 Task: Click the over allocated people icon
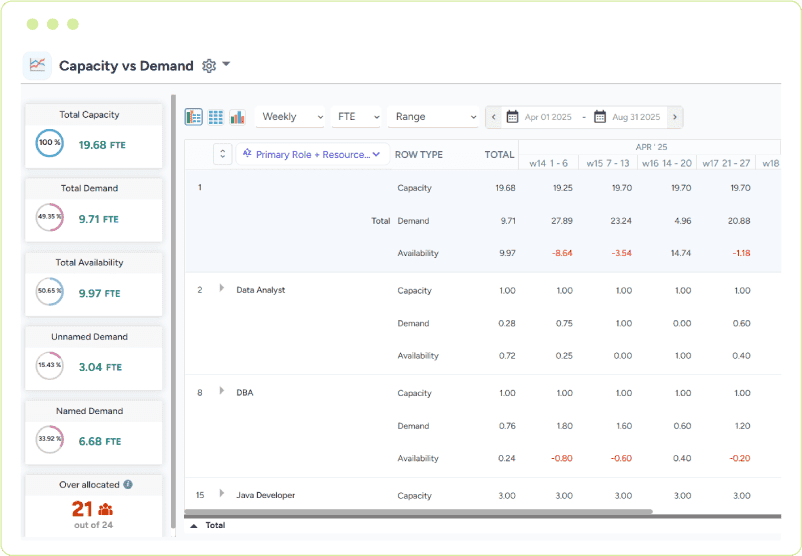point(105,509)
